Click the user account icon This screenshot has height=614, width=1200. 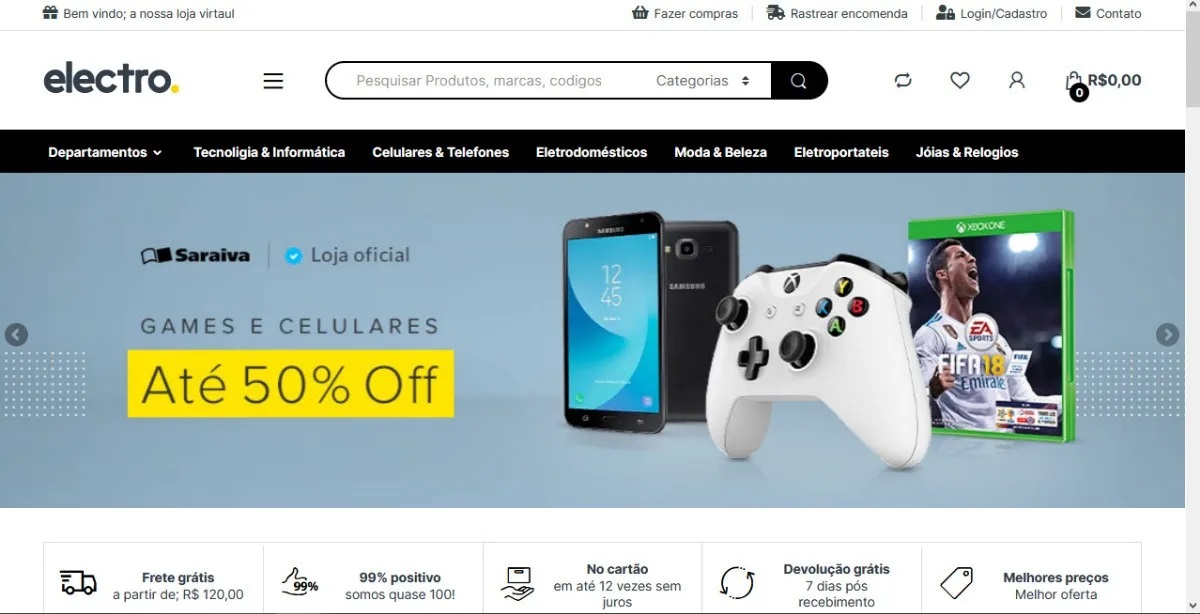click(1017, 81)
